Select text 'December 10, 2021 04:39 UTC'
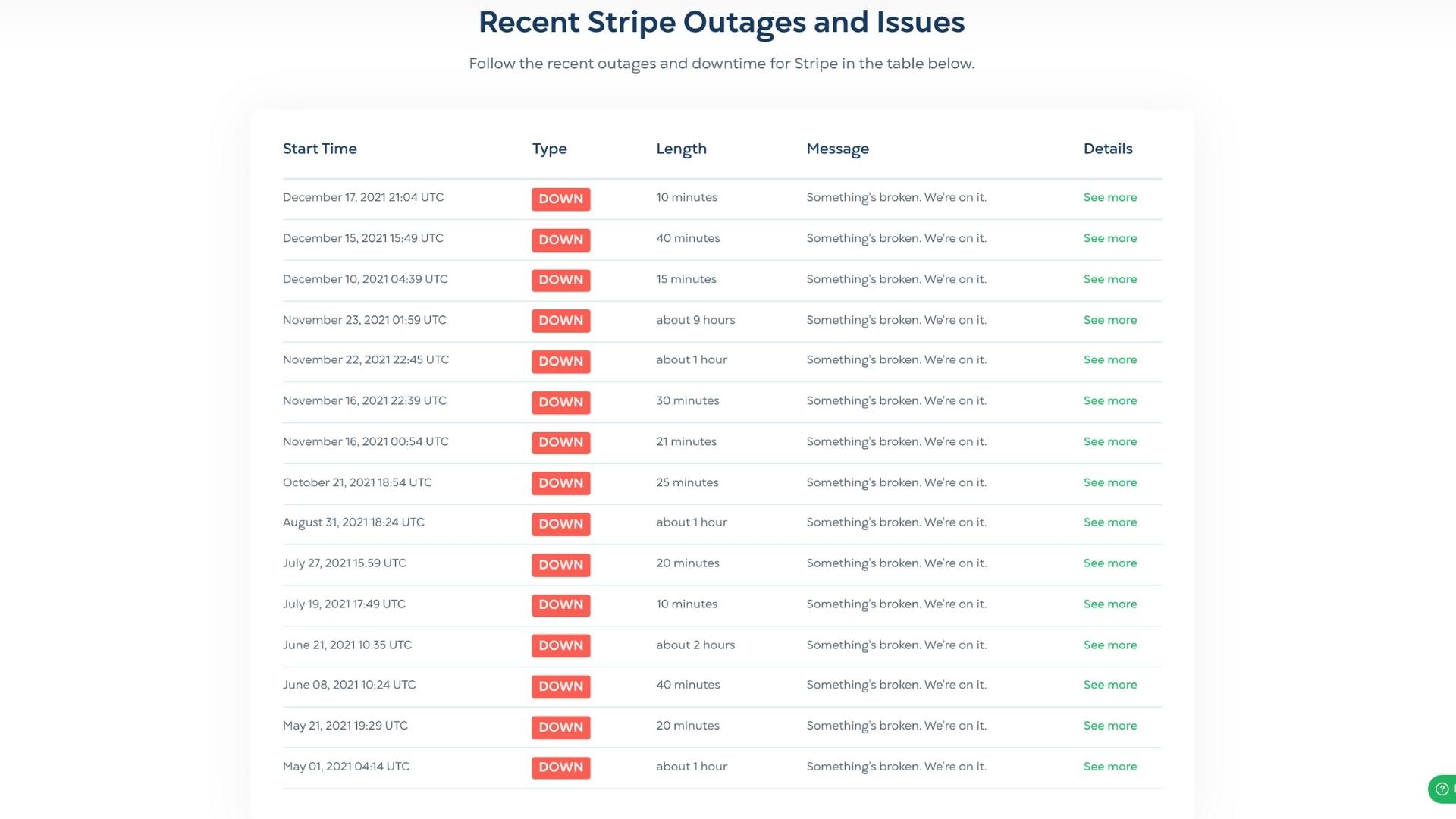This screenshot has height=819, width=1456. pyautogui.click(x=366, y=279)
